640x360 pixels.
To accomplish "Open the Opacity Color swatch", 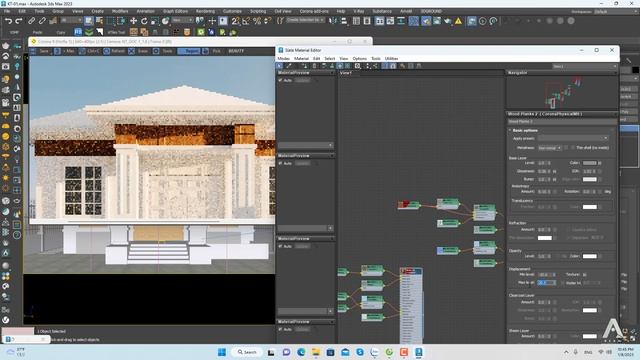I will [590, 256].
